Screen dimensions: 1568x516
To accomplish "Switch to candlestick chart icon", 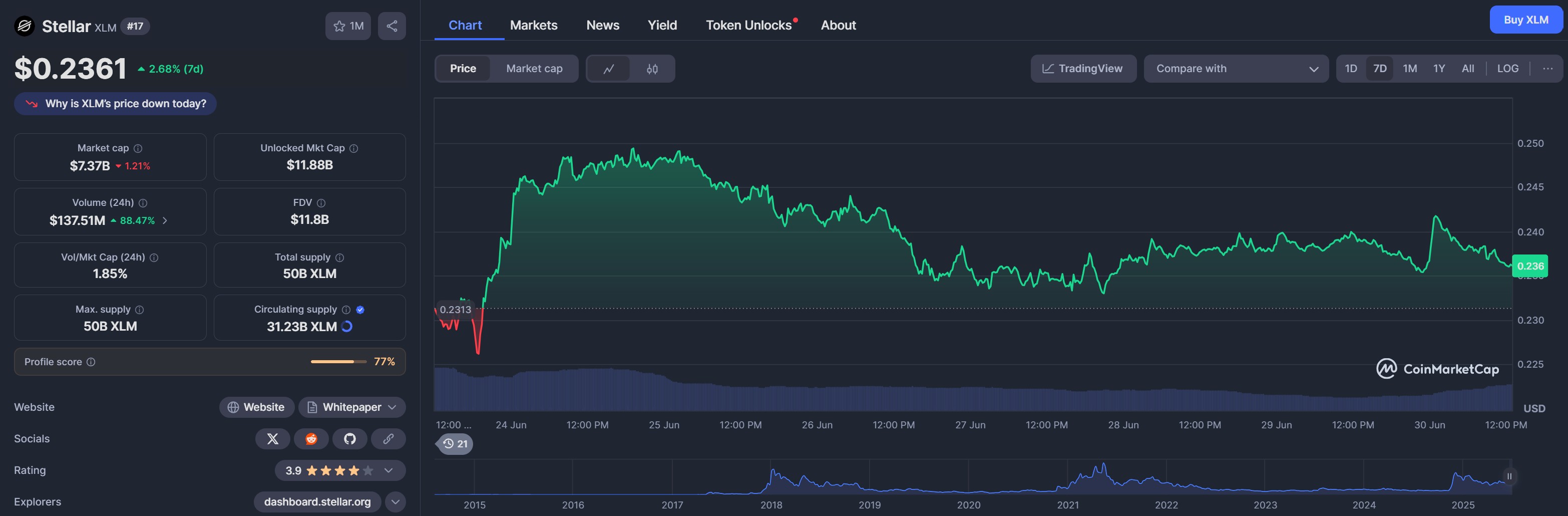I will [652, 69].
